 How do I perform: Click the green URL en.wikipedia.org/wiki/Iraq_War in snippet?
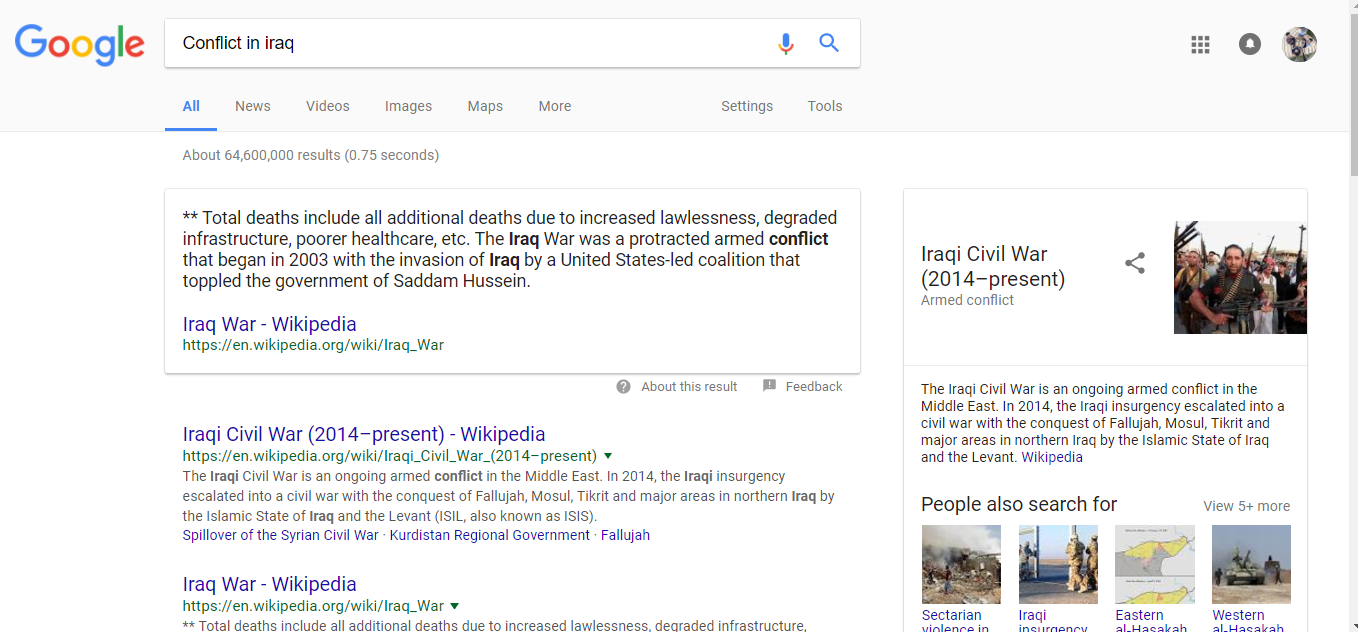click(313, 345)
